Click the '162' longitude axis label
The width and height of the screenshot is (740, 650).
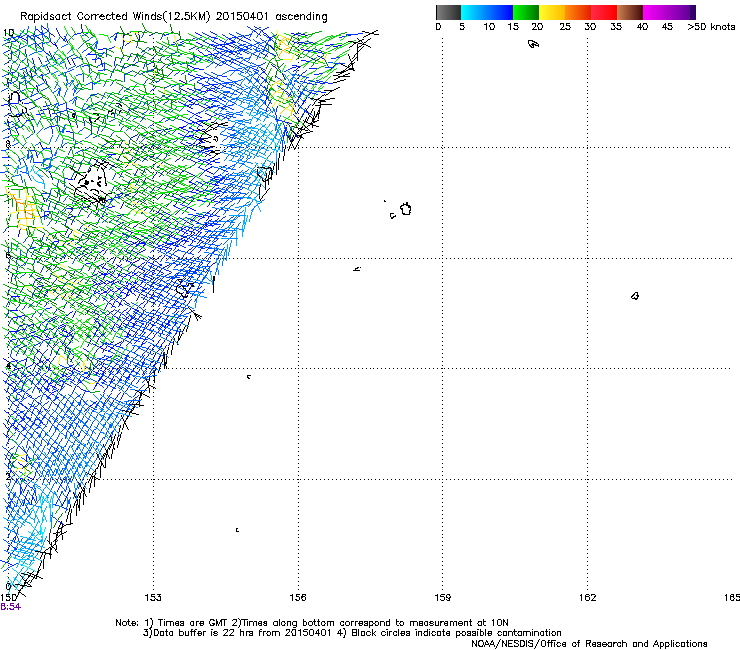[587, 598]
